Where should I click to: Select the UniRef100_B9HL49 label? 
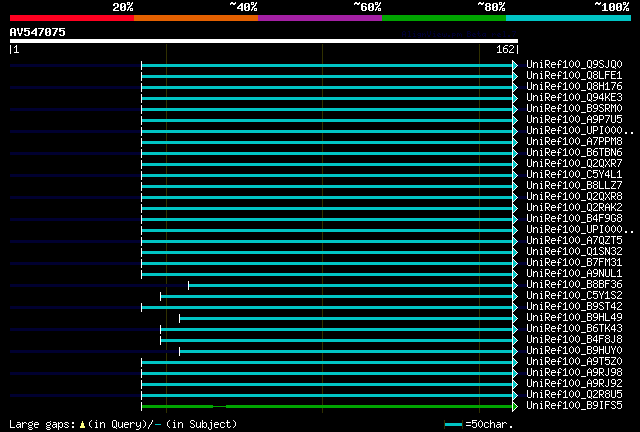pyautogui.click(x=574, y=318)
